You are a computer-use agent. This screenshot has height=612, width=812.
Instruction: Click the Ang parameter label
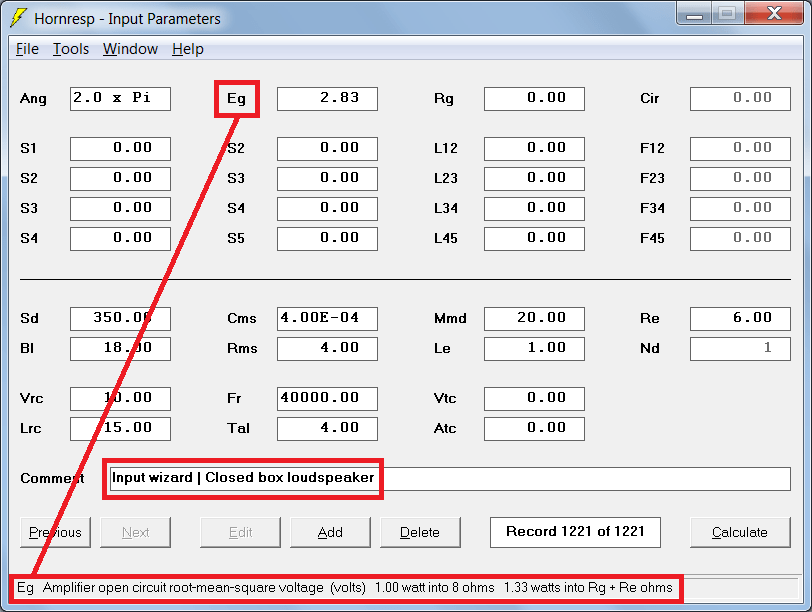click(x=33, y=98)
